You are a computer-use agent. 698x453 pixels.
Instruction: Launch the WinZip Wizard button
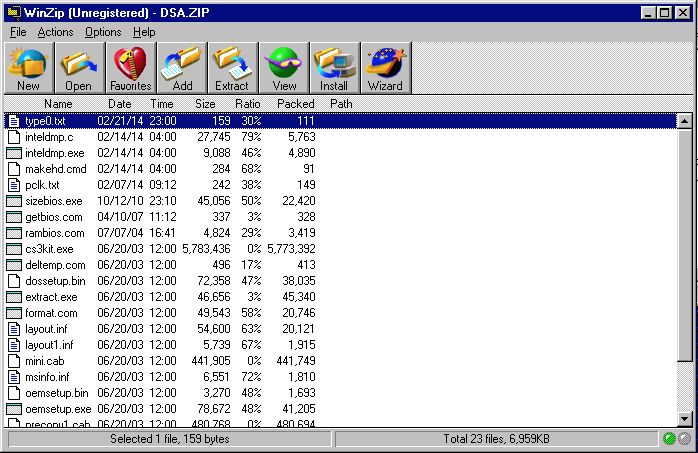386,68
